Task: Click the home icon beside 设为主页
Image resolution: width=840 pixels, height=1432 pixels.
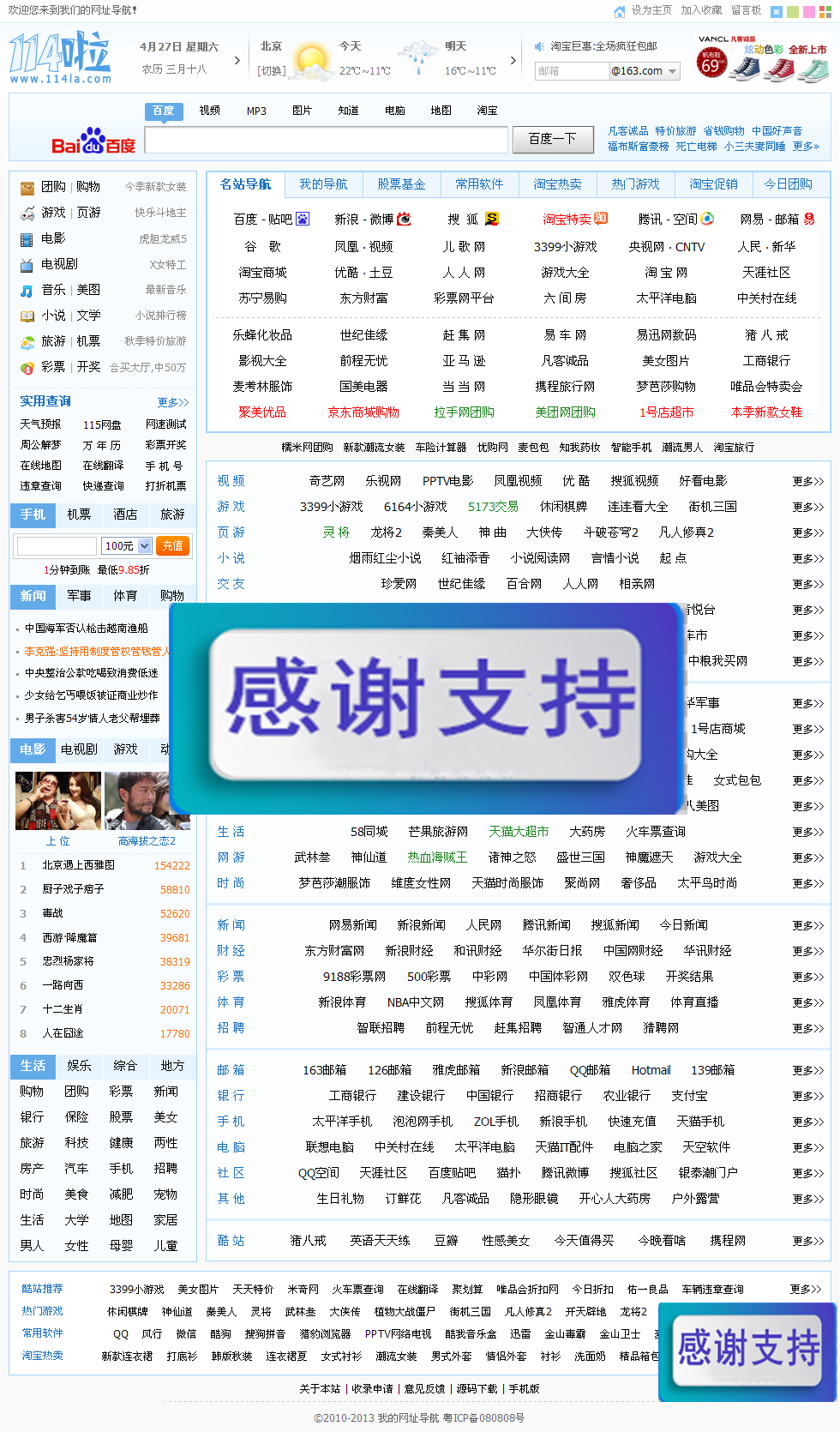Action: point(620,11)
